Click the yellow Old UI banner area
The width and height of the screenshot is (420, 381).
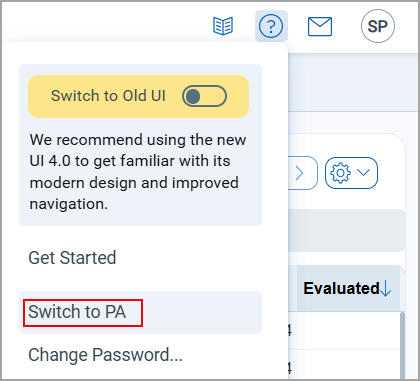[x=138, y=96]
